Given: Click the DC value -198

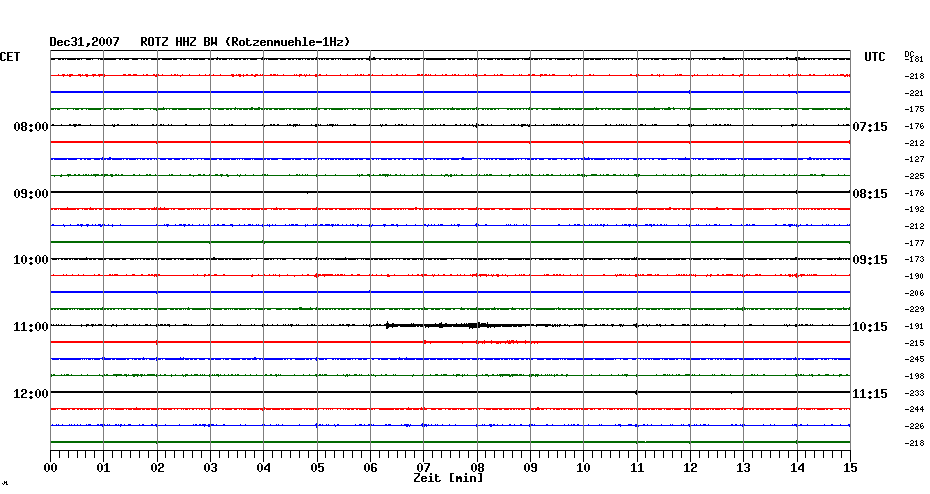Looking at the screenshot, I should coord(914,376).
